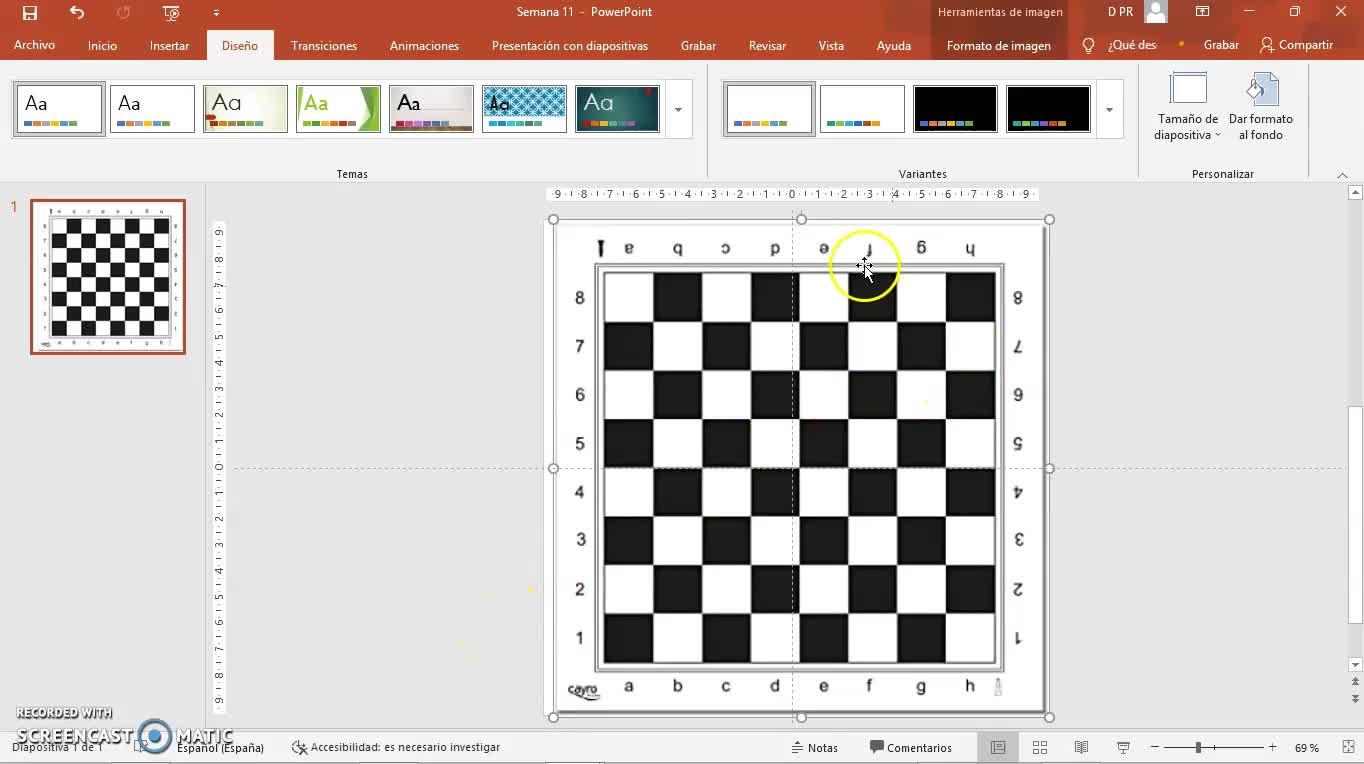Viewport: 1364px width, 764px height.
Task: Undo the last action
Action: point(77,13)
